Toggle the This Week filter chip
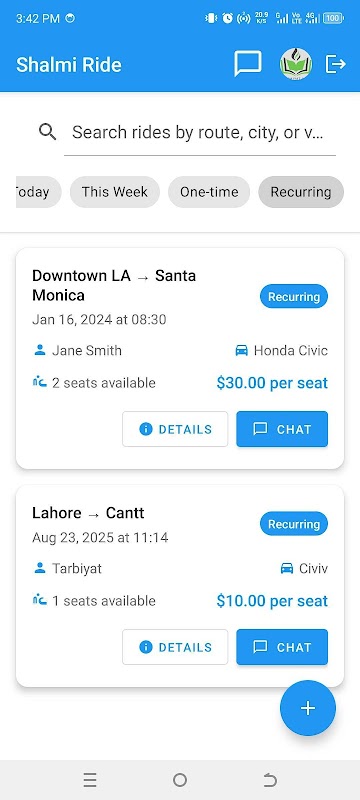The image size is (360, 800). (115, 192)
